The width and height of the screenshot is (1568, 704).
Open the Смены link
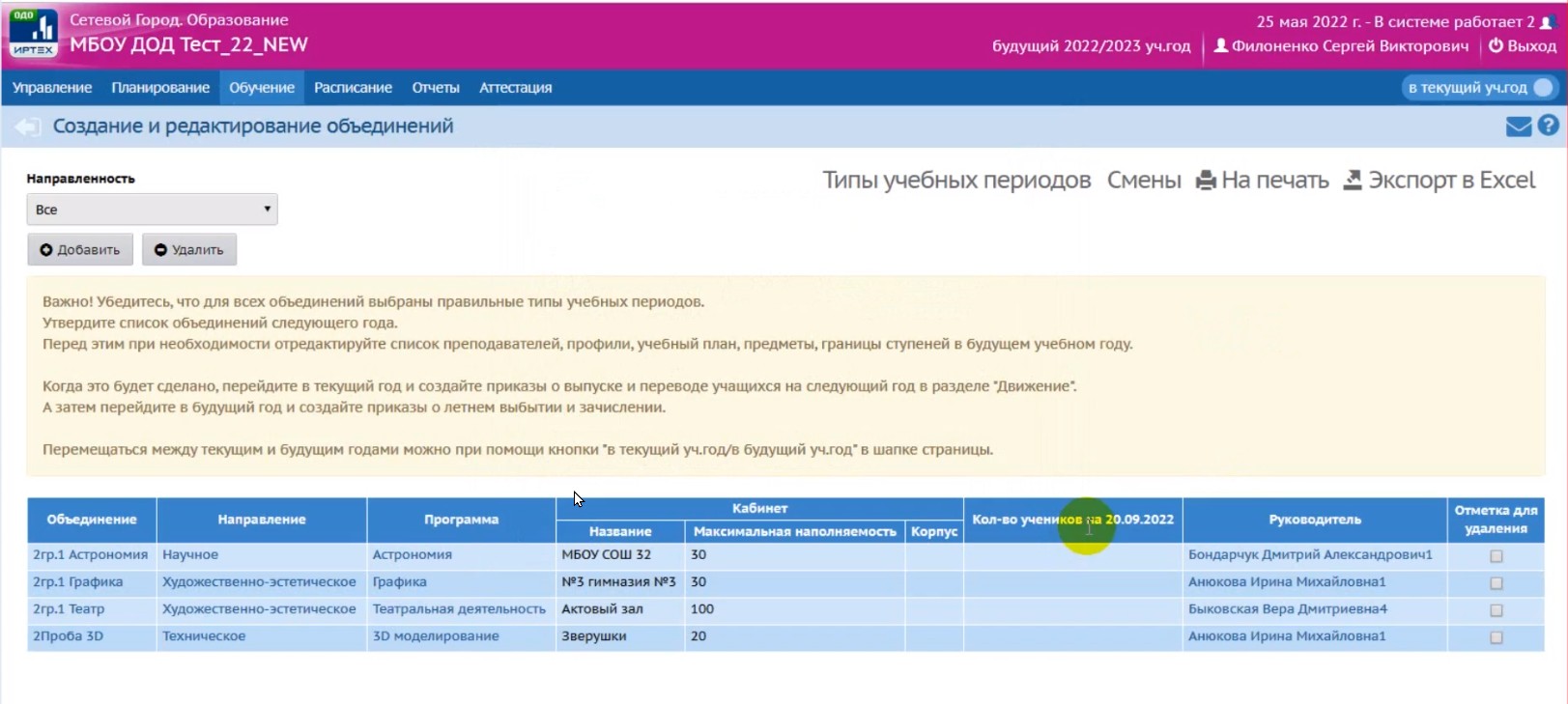coord(1144,181)
